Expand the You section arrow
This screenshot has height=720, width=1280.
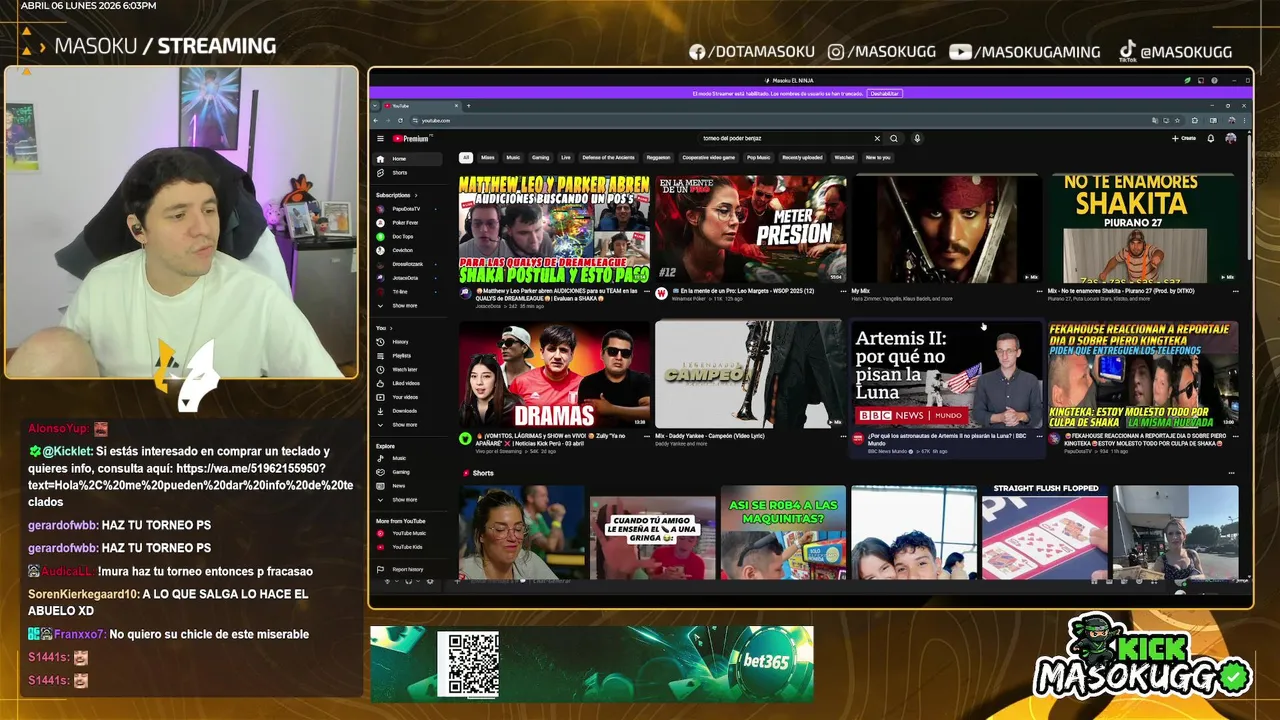coord(391,328)
